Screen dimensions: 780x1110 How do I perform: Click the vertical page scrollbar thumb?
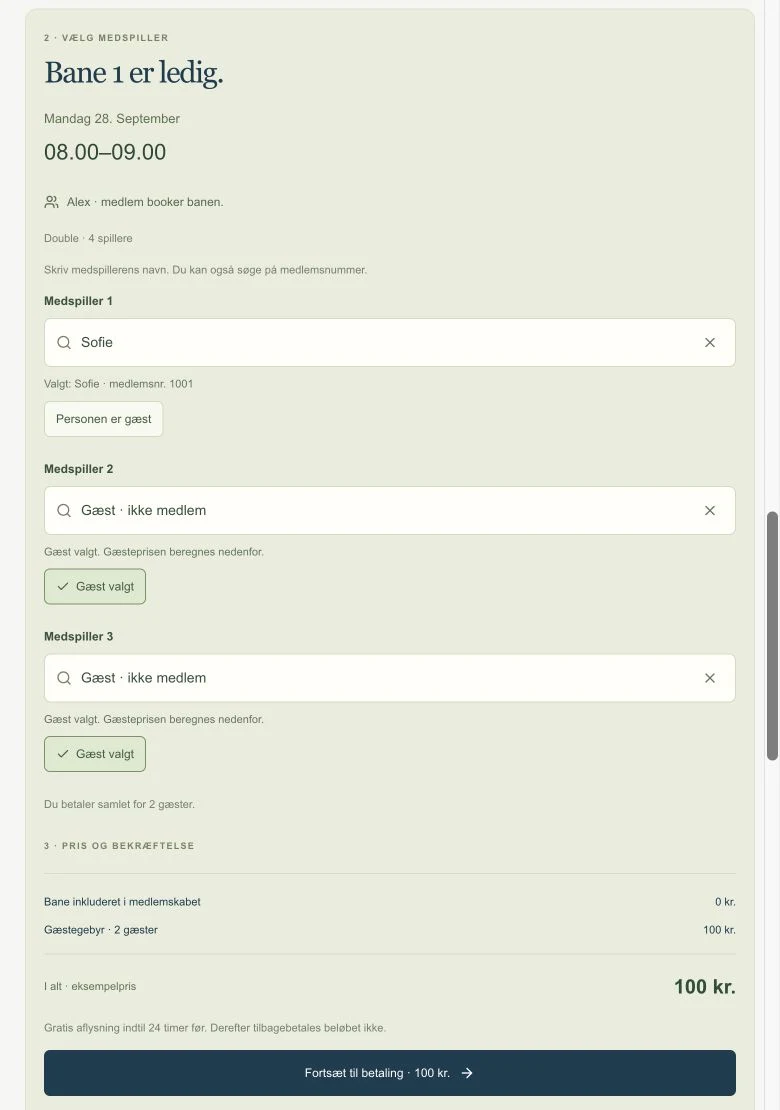point(772,636)
